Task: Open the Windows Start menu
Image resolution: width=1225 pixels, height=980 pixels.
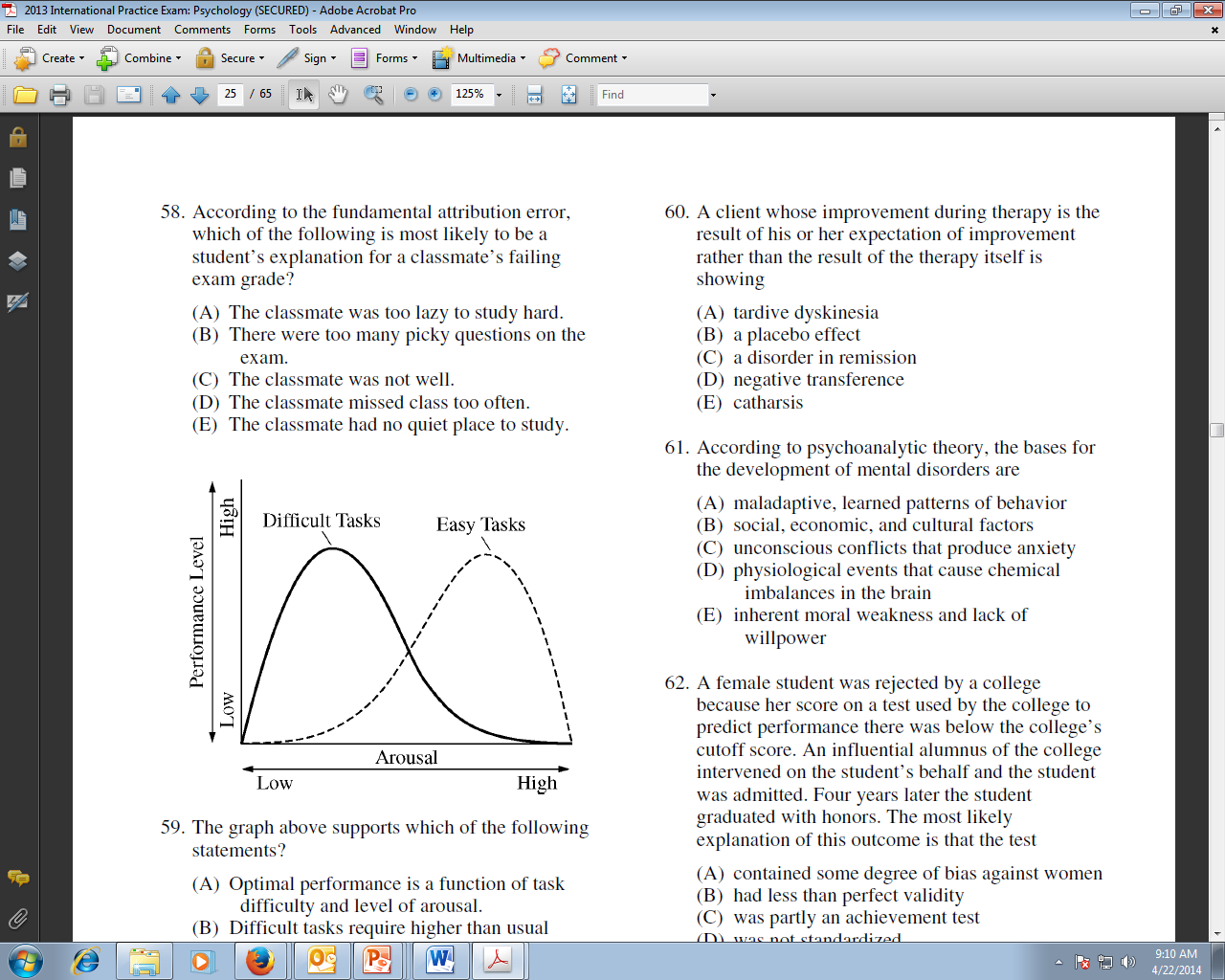Action: tap(25, 960)
